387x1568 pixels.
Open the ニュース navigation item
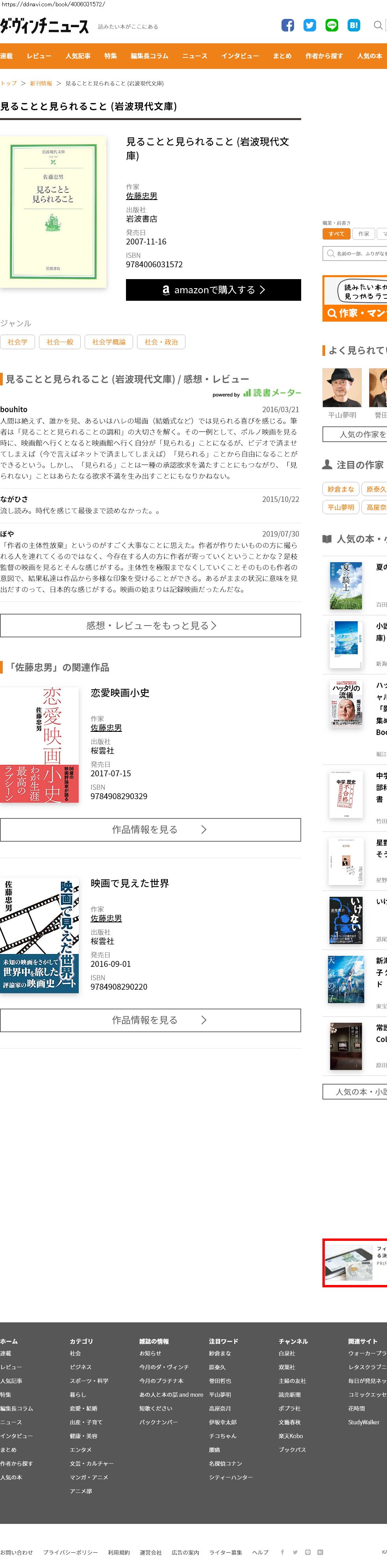(195, 56)
